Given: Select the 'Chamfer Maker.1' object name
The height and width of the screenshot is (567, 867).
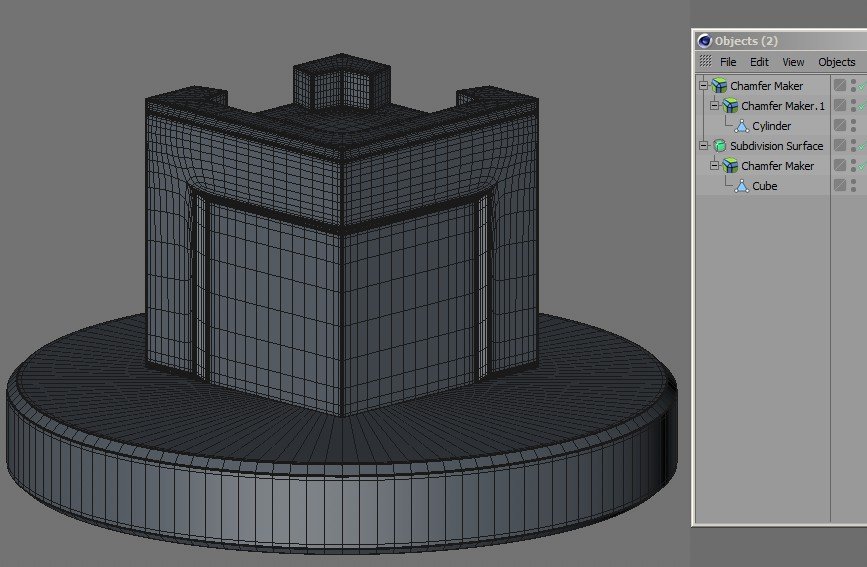Looking at the screenshot, I should pyautogui.click(x=783, y=106).
